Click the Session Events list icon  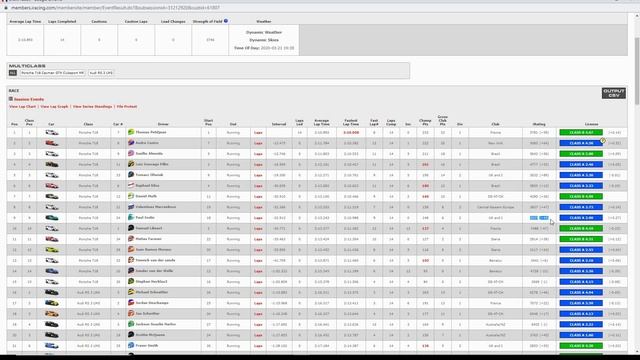[x=11, y=99]
